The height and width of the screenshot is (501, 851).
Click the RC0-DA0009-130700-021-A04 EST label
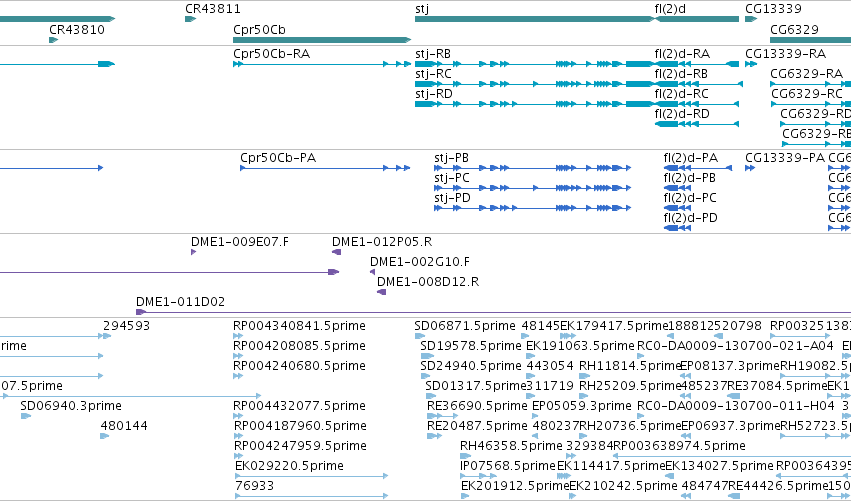[735, 346]
